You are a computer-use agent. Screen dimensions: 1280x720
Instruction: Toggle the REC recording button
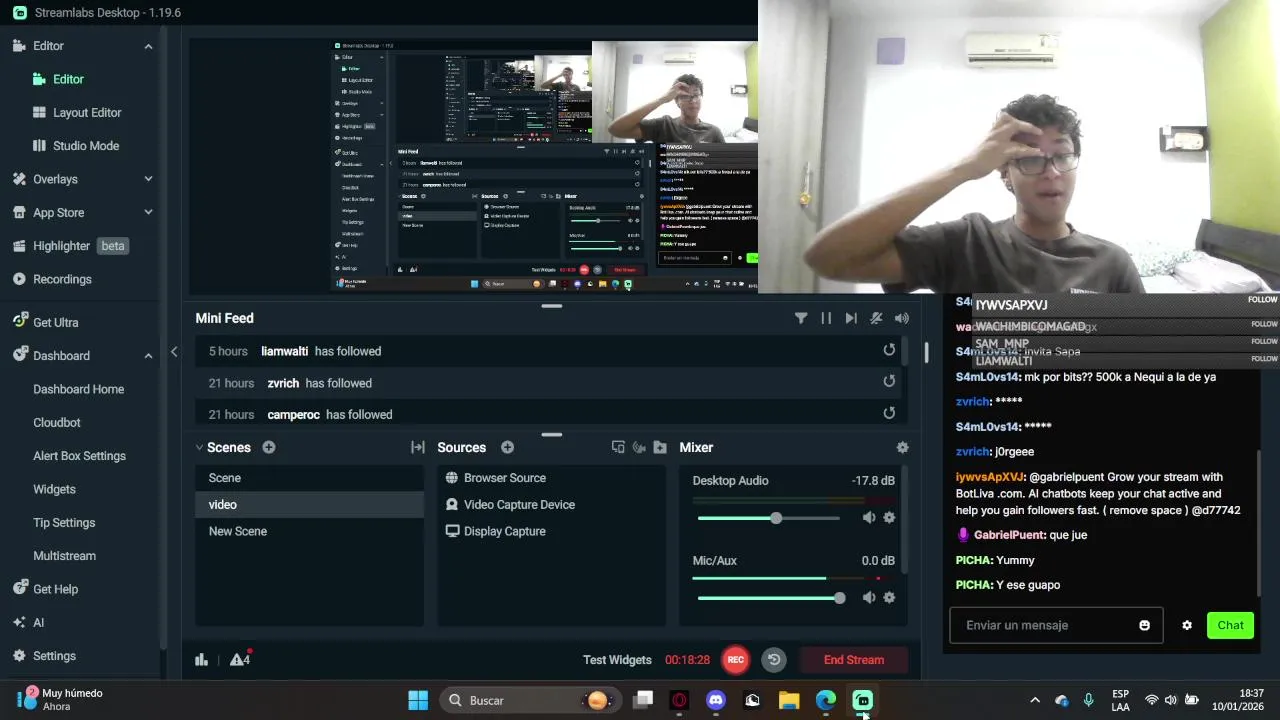[x=736, y=659]
